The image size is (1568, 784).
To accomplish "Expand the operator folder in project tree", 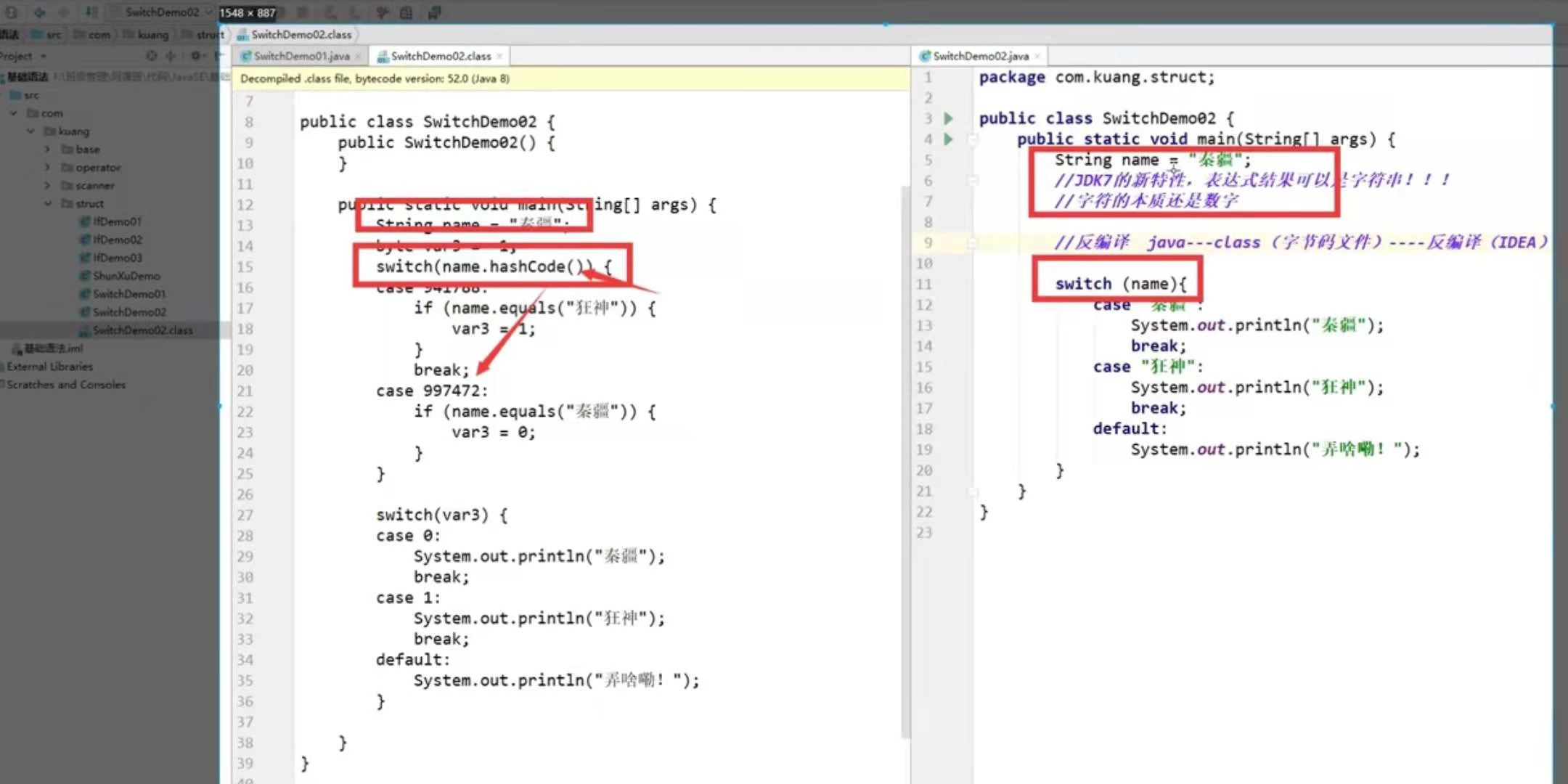I will pyautogui.click(x=48, y=167).
